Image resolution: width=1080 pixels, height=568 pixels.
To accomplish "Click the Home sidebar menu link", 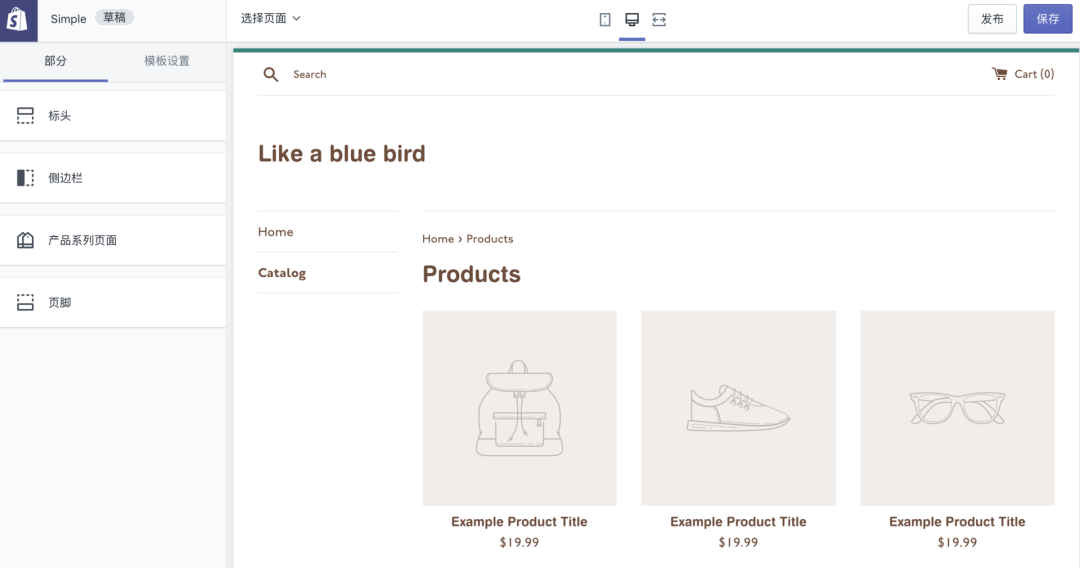I will [276, 232].
